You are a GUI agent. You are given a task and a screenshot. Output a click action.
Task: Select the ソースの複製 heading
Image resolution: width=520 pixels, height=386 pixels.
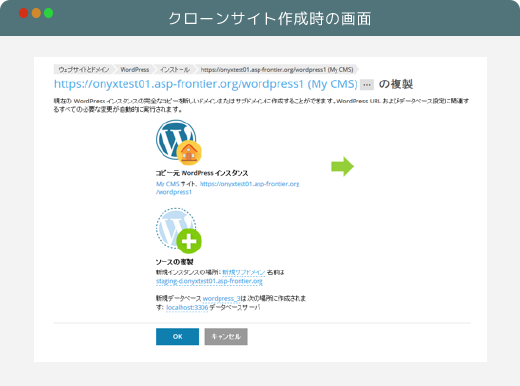175,262
